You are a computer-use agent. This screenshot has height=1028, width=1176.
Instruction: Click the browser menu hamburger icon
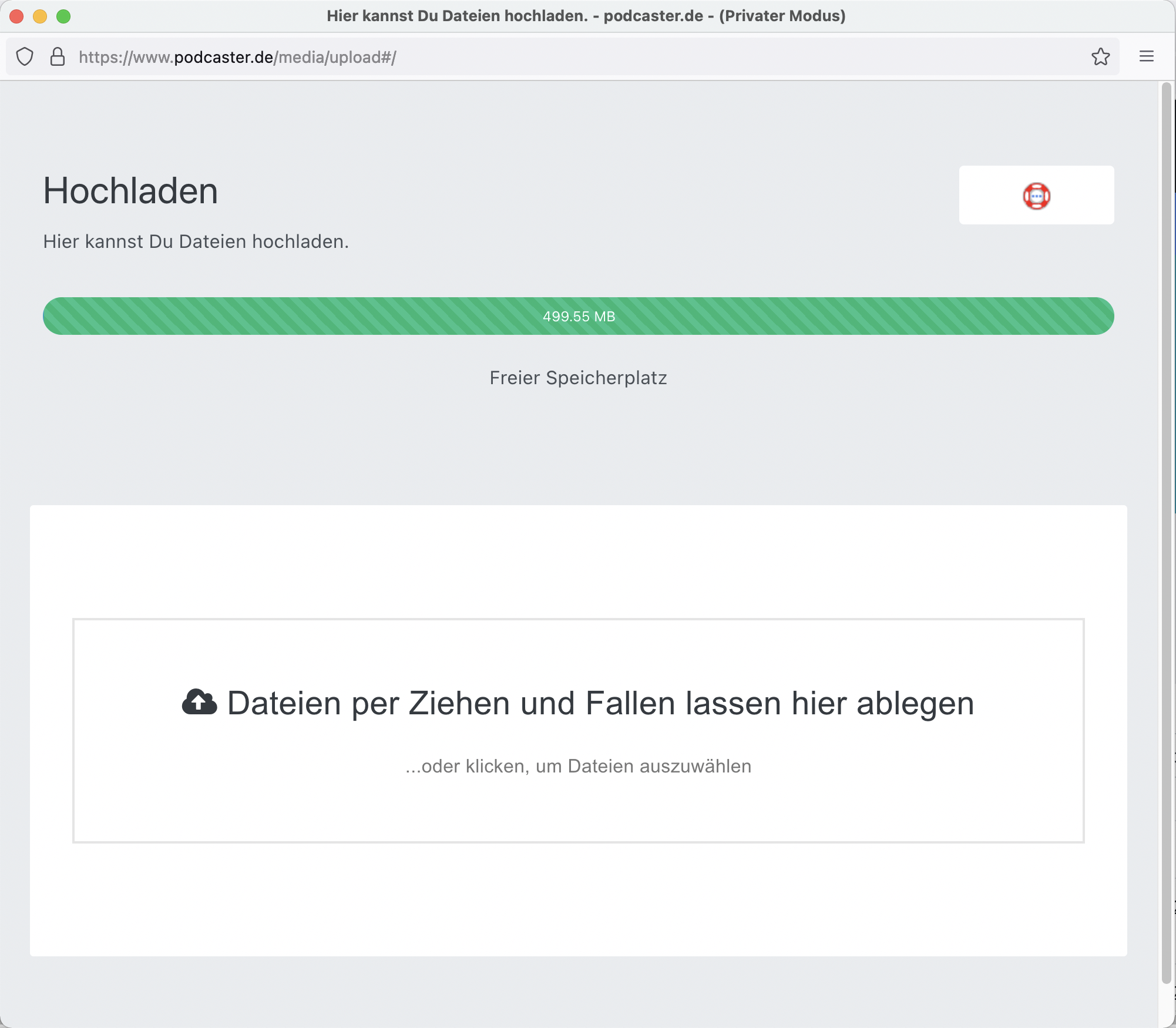1147,56
